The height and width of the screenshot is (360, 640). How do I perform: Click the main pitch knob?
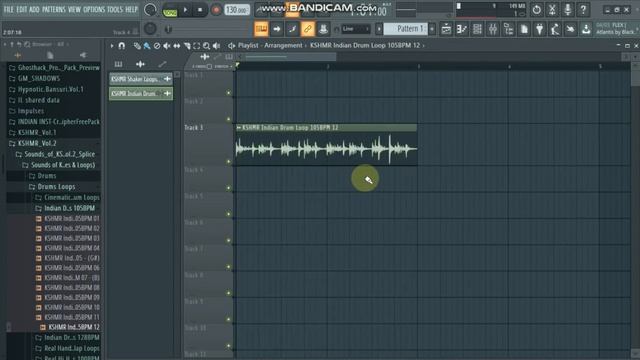(x=150, y=29)
